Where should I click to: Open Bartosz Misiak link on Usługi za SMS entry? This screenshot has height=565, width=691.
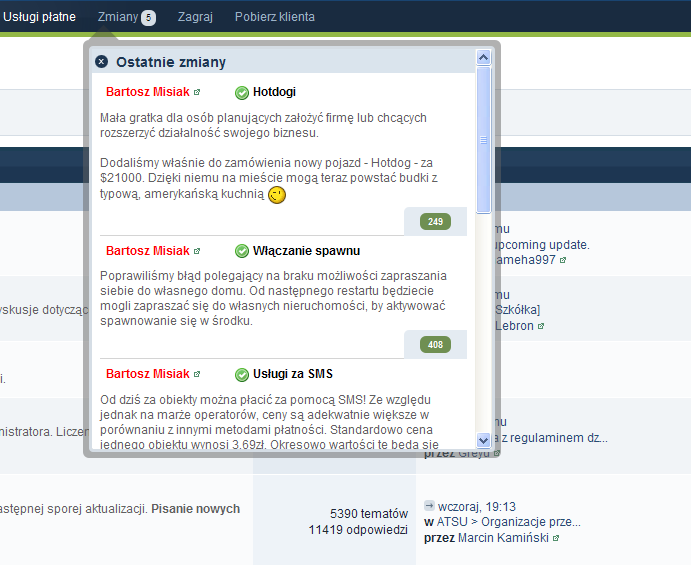coord(148,374)
